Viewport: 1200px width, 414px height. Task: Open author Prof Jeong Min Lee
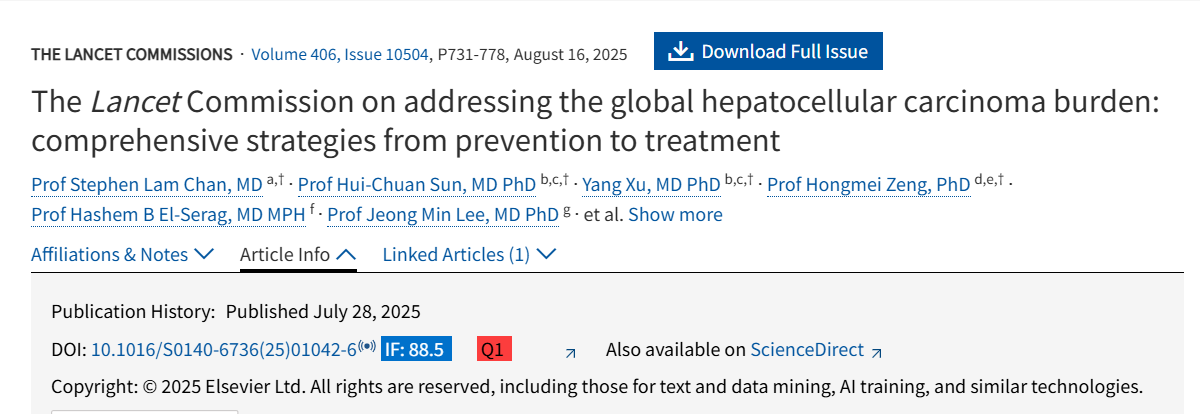pyautogui.click(x=443, y=214)
